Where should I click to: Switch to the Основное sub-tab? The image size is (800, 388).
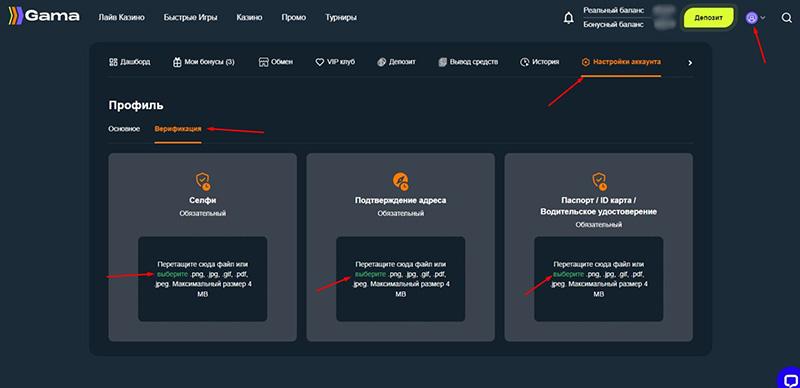[124, 129]
